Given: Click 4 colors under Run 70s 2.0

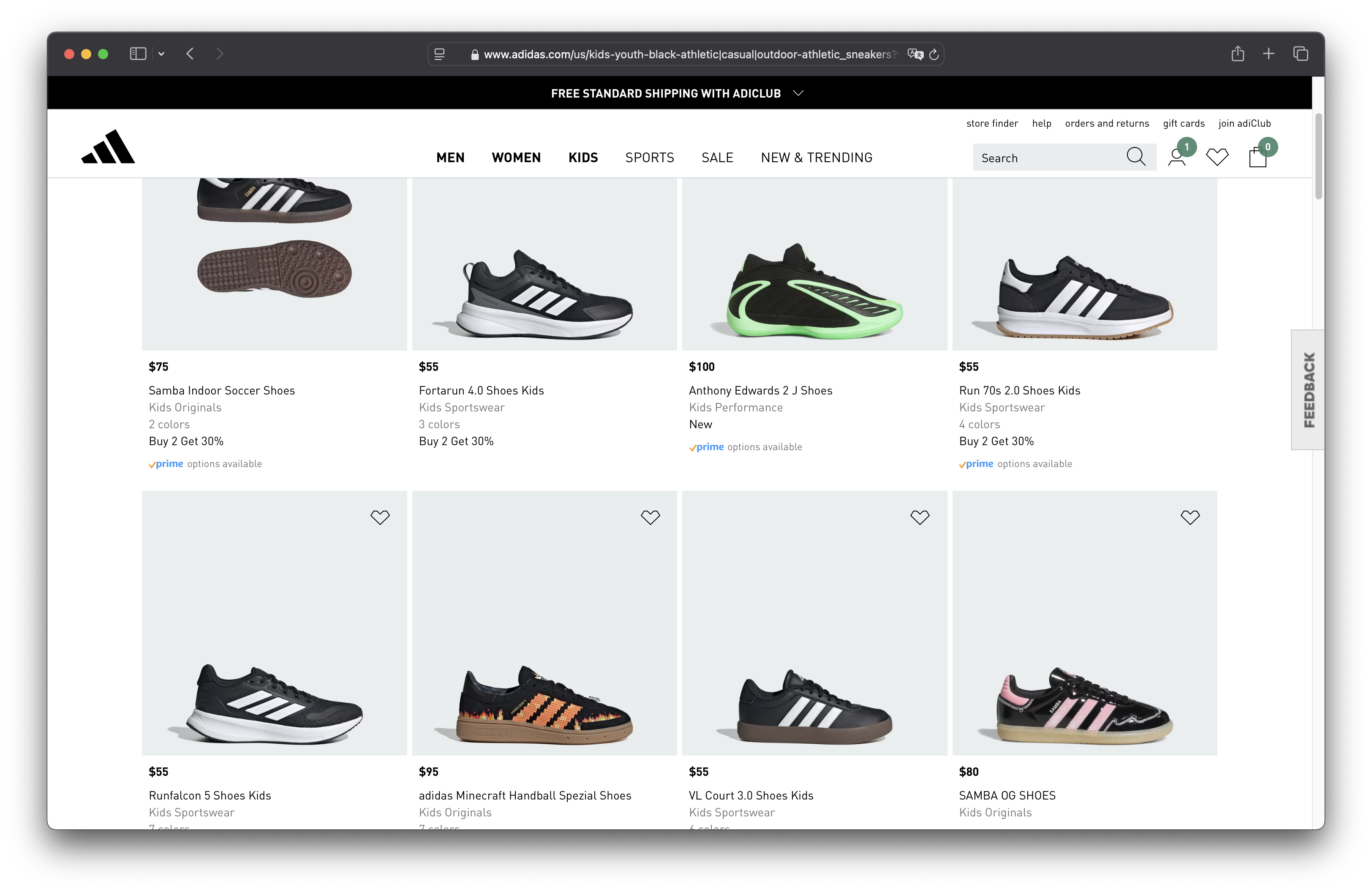Looking at the screenshot, I should click(x=979, y=424).
